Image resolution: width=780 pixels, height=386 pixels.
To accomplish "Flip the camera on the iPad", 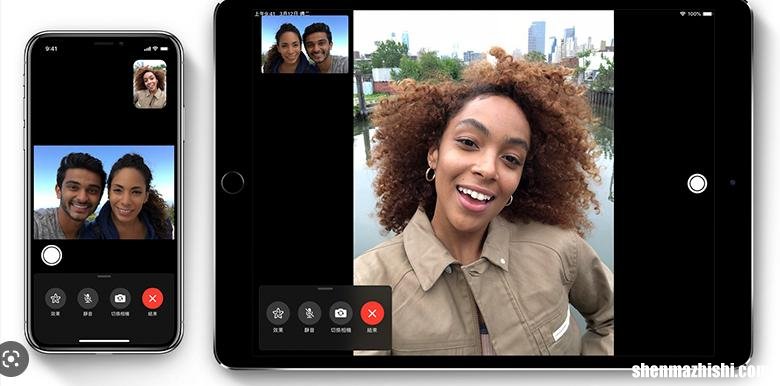I will (x=341, y=313).
